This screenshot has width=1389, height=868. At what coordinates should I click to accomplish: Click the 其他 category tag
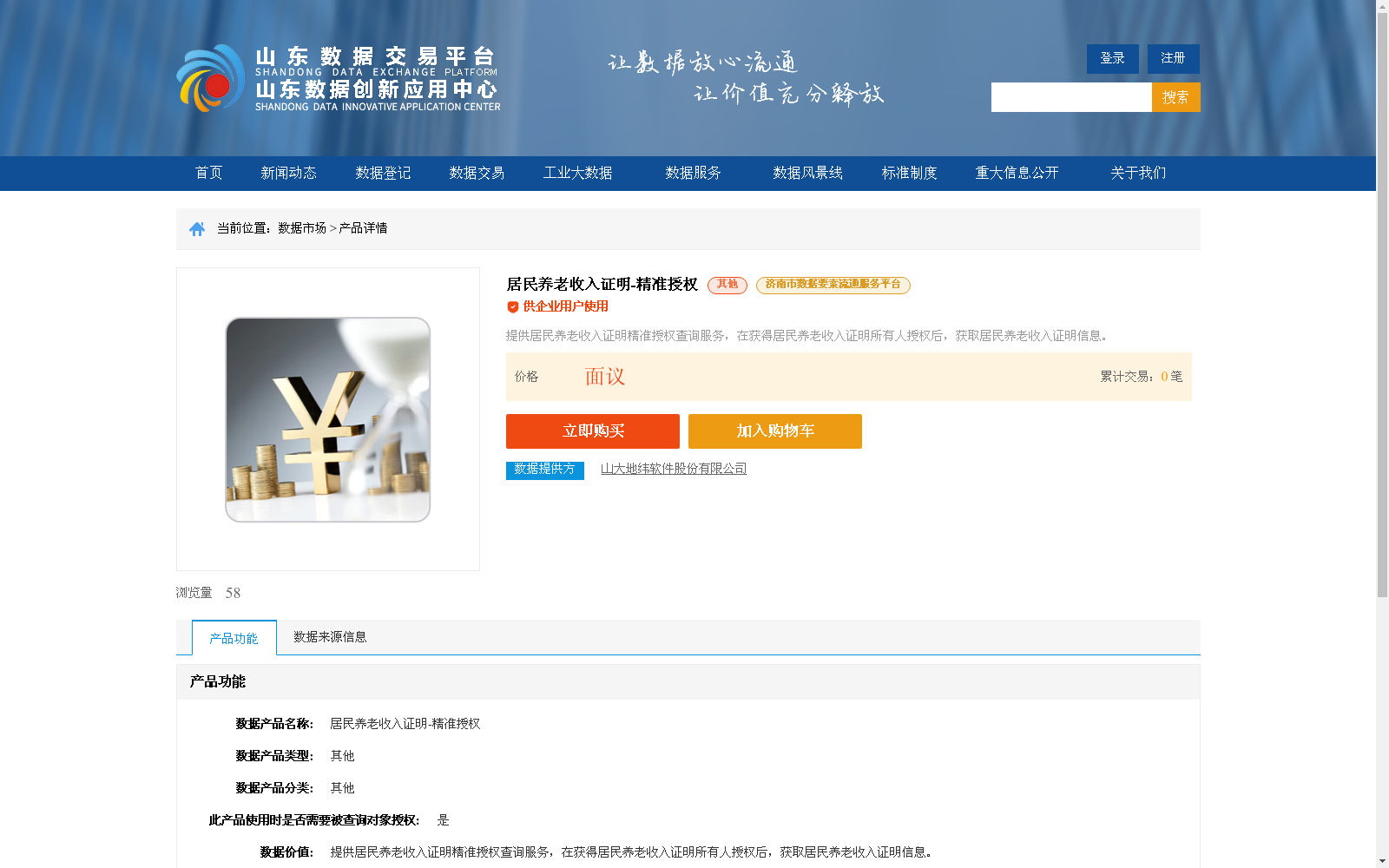727,285
